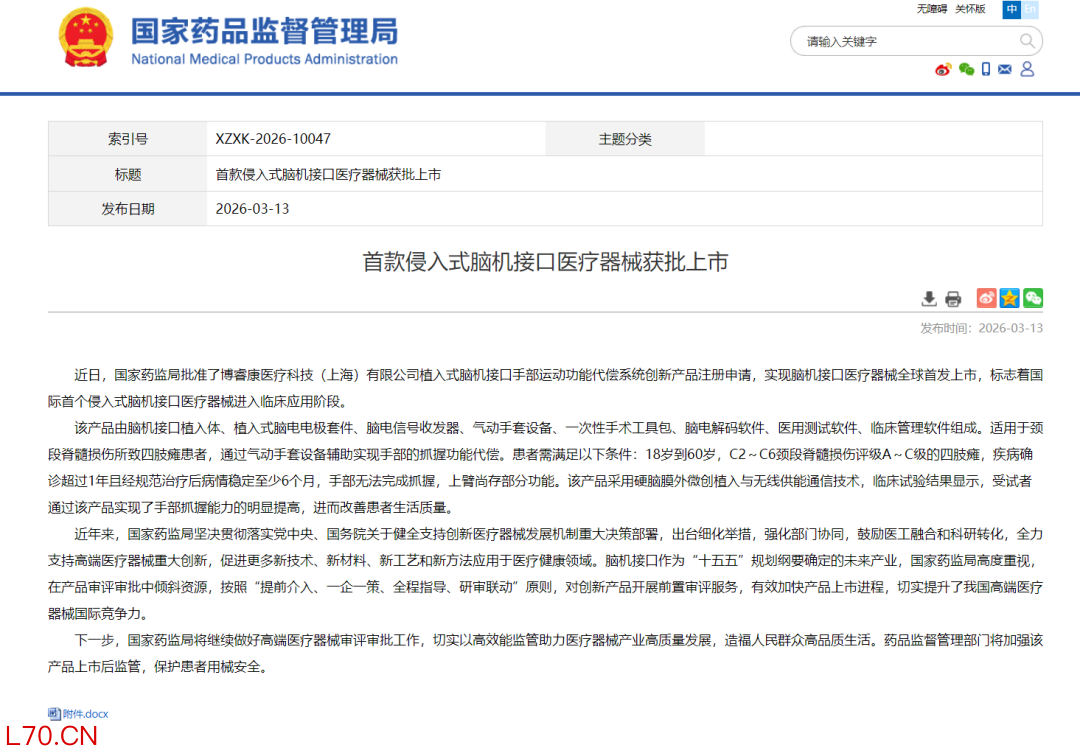The height and width of the screenshot is (756, 1080).
Task: Download the article using the download icon
Action: tap(929, 297)
